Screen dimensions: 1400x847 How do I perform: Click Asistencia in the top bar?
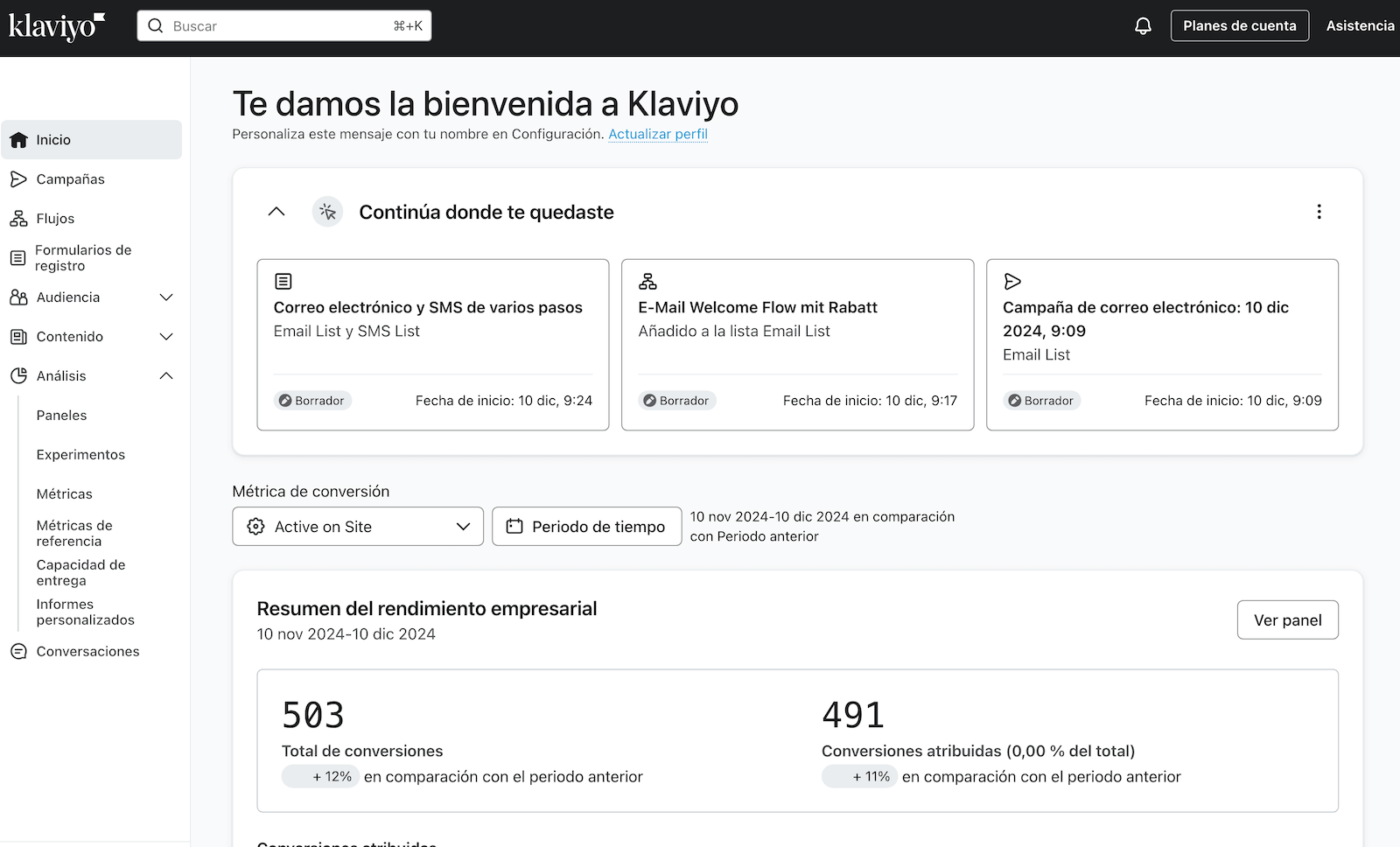tap(1360, 26)
